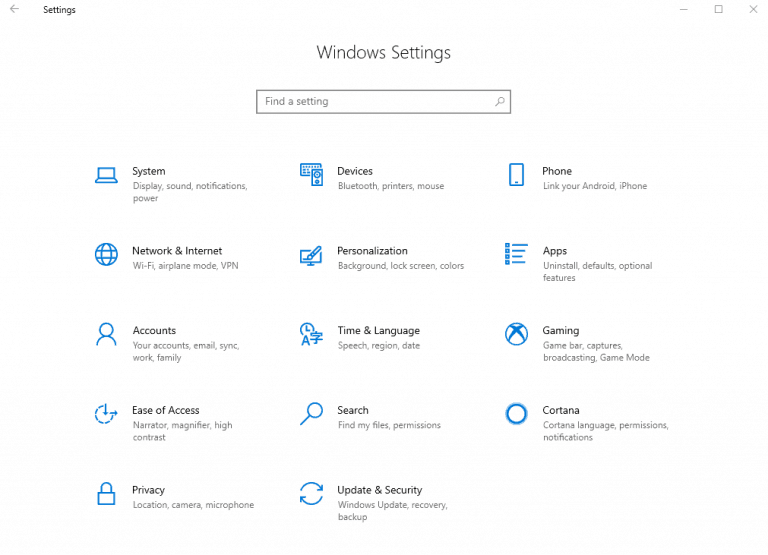Click 'Speech, region, date' text

[379, 346]
